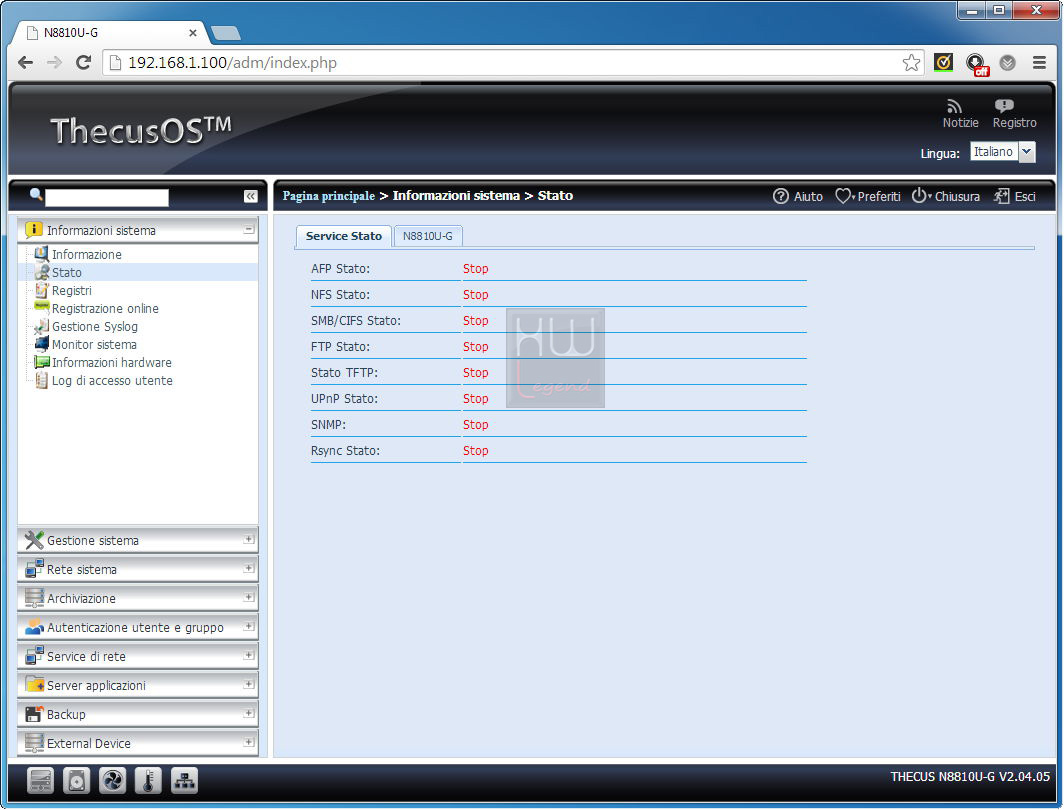
Task: Open Monitor sistema item
Action: coord(94,345)
